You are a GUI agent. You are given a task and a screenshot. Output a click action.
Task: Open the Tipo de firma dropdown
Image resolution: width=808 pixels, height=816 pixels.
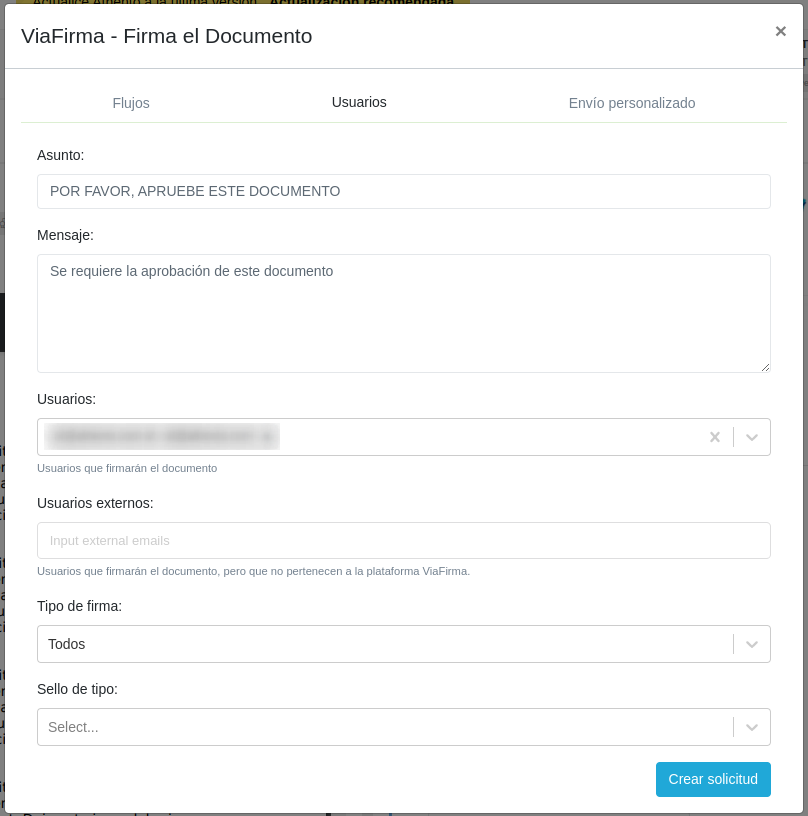pos(384,644)
